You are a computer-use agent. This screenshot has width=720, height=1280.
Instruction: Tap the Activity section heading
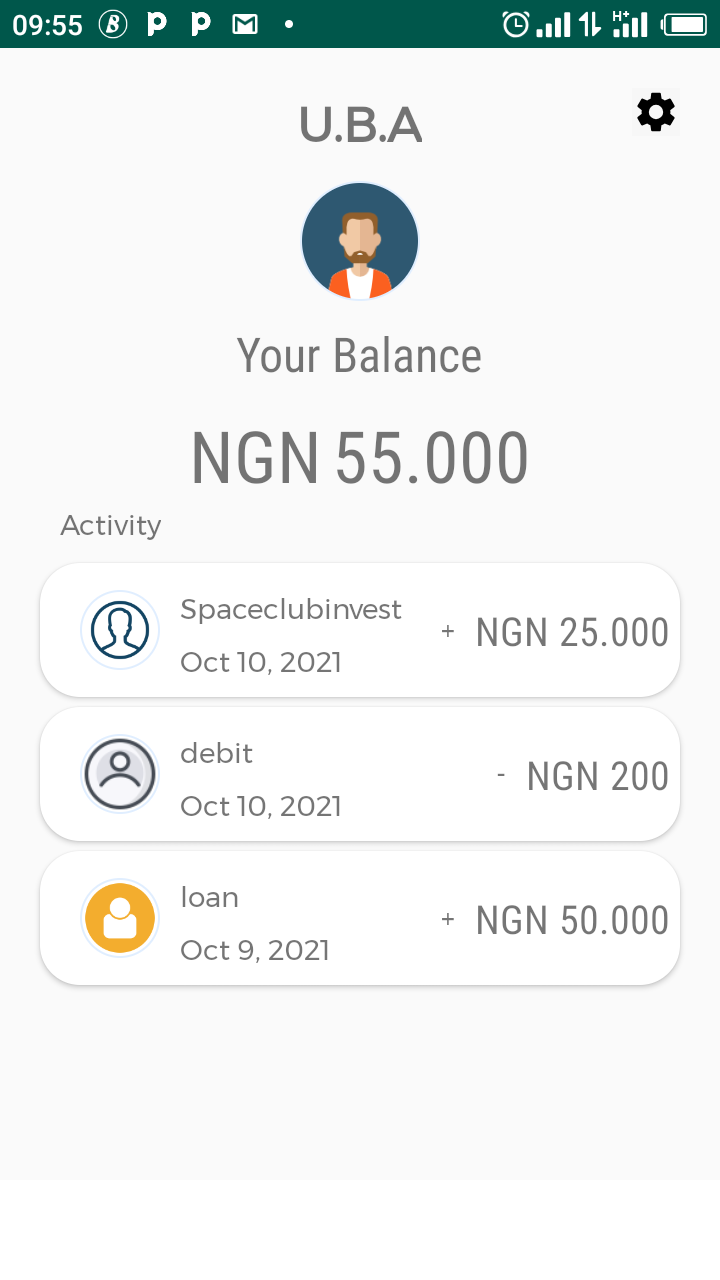111,525
